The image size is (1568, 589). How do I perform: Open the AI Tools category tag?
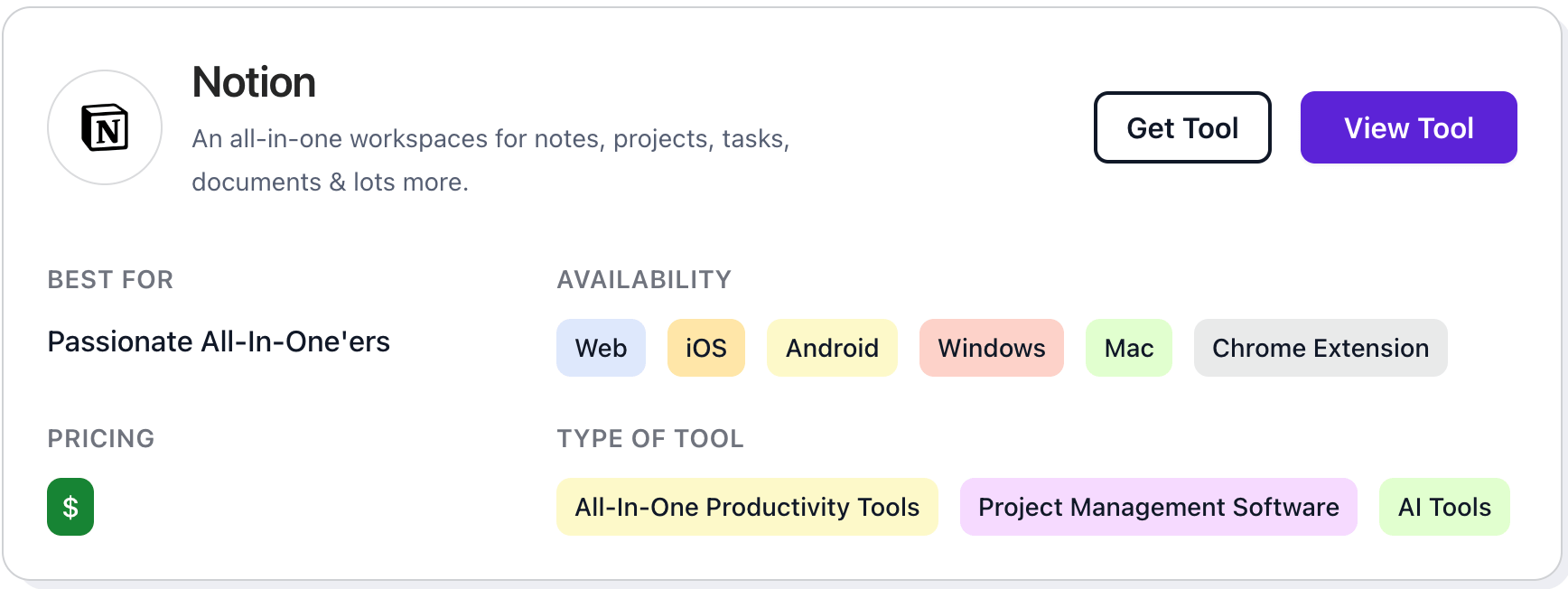1443,507
